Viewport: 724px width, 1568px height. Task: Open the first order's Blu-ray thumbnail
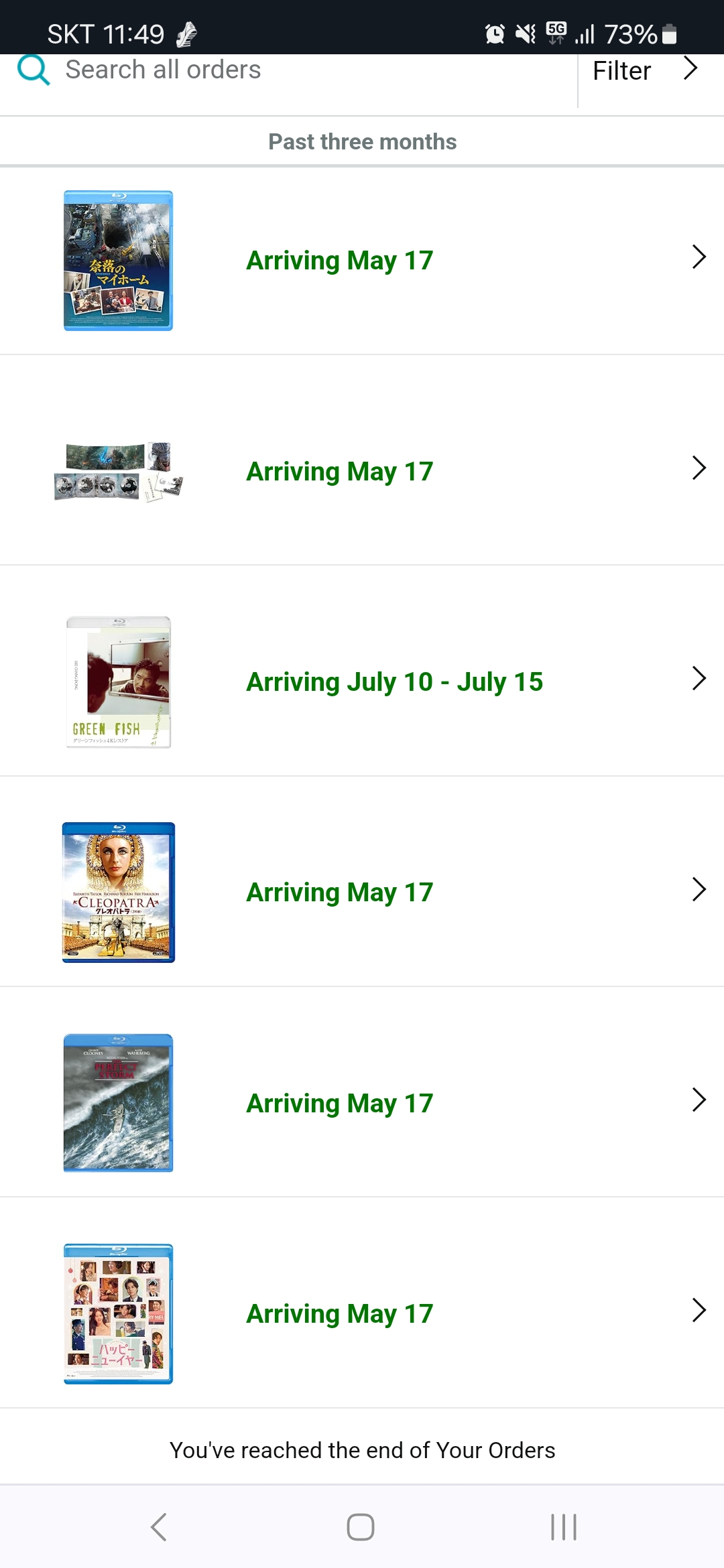click(118, 261)
